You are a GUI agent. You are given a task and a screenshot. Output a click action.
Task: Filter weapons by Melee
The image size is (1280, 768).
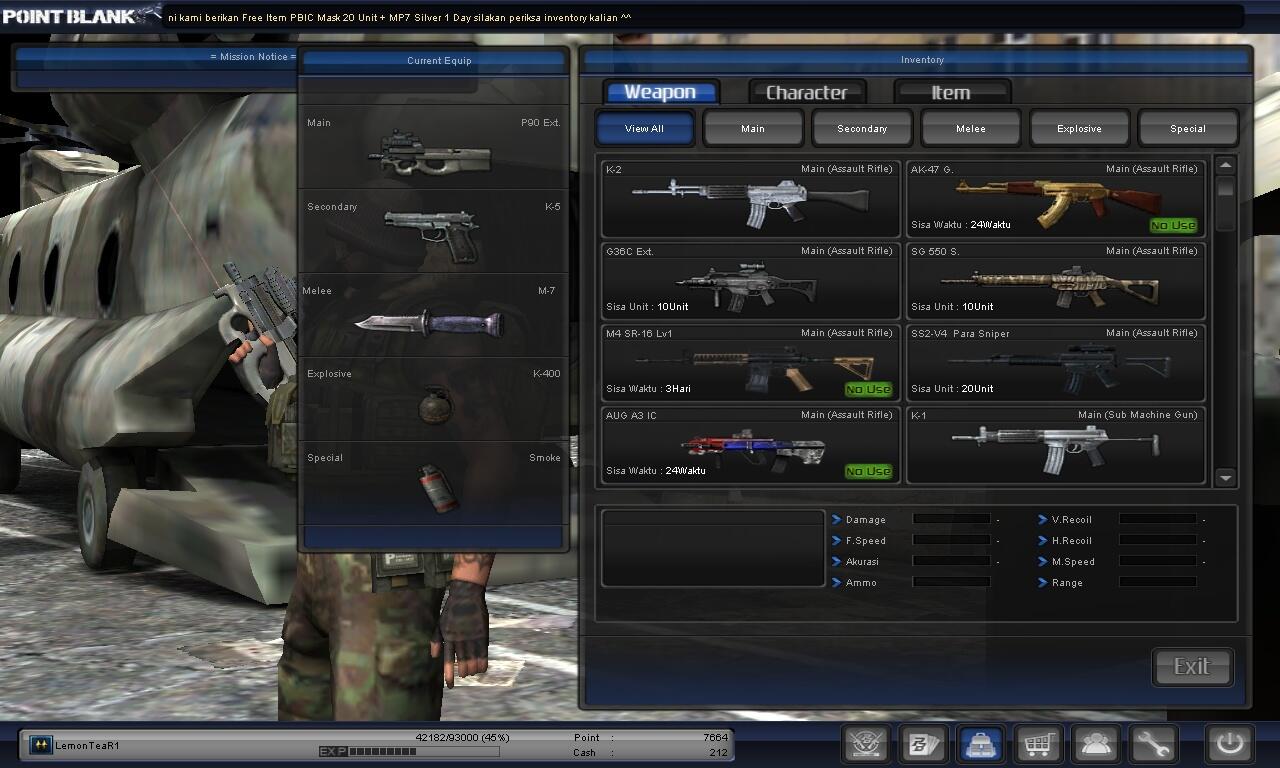971,128
